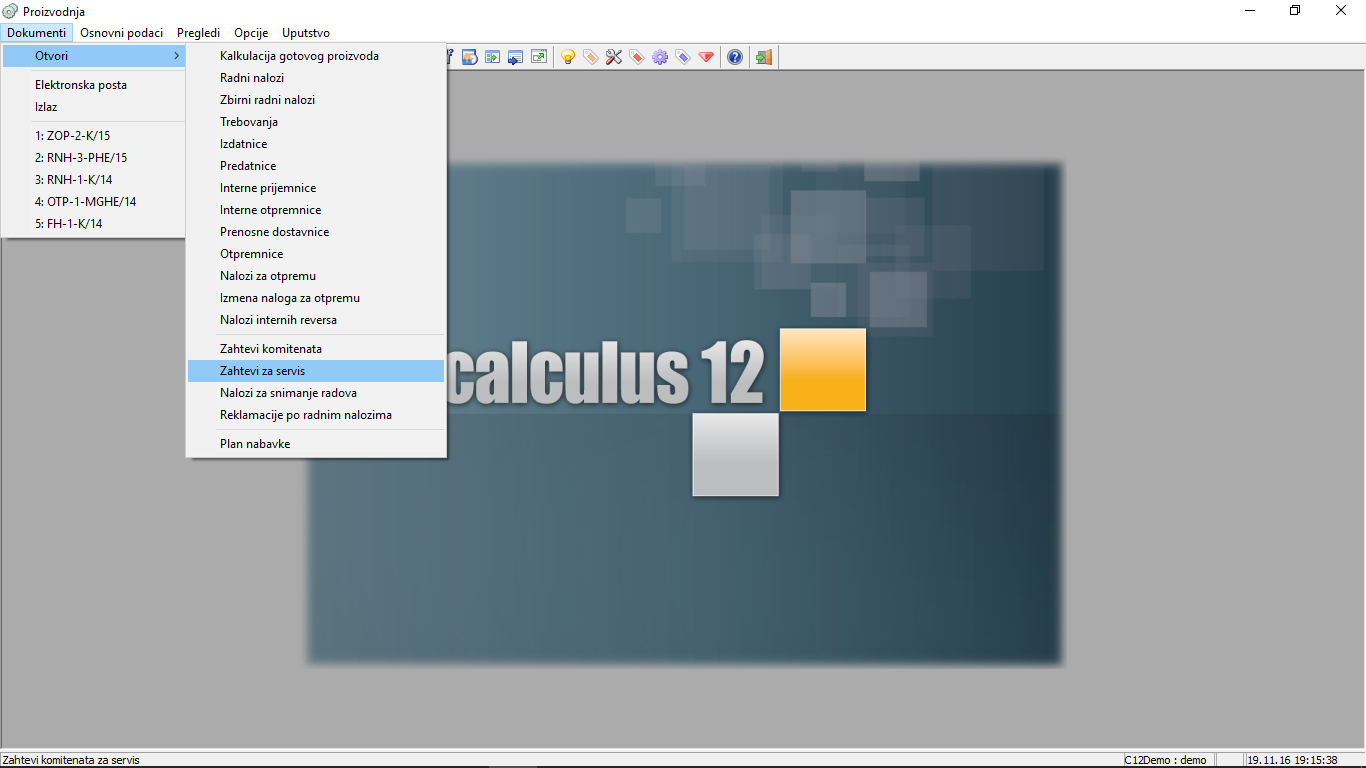The width and height of the screenshot is (1366, 768).
Task: Click the C12Demo : demo status bar entry
Action: click(x=1166, y=760)
